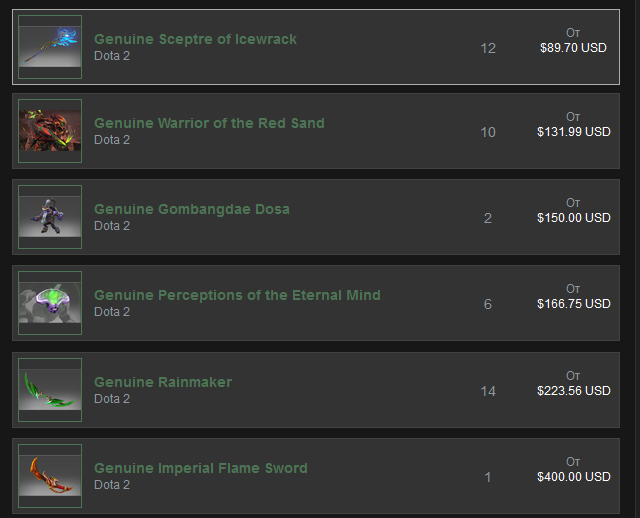
Task: Click the green Rainmaker item image
Action: coord(50,390)
